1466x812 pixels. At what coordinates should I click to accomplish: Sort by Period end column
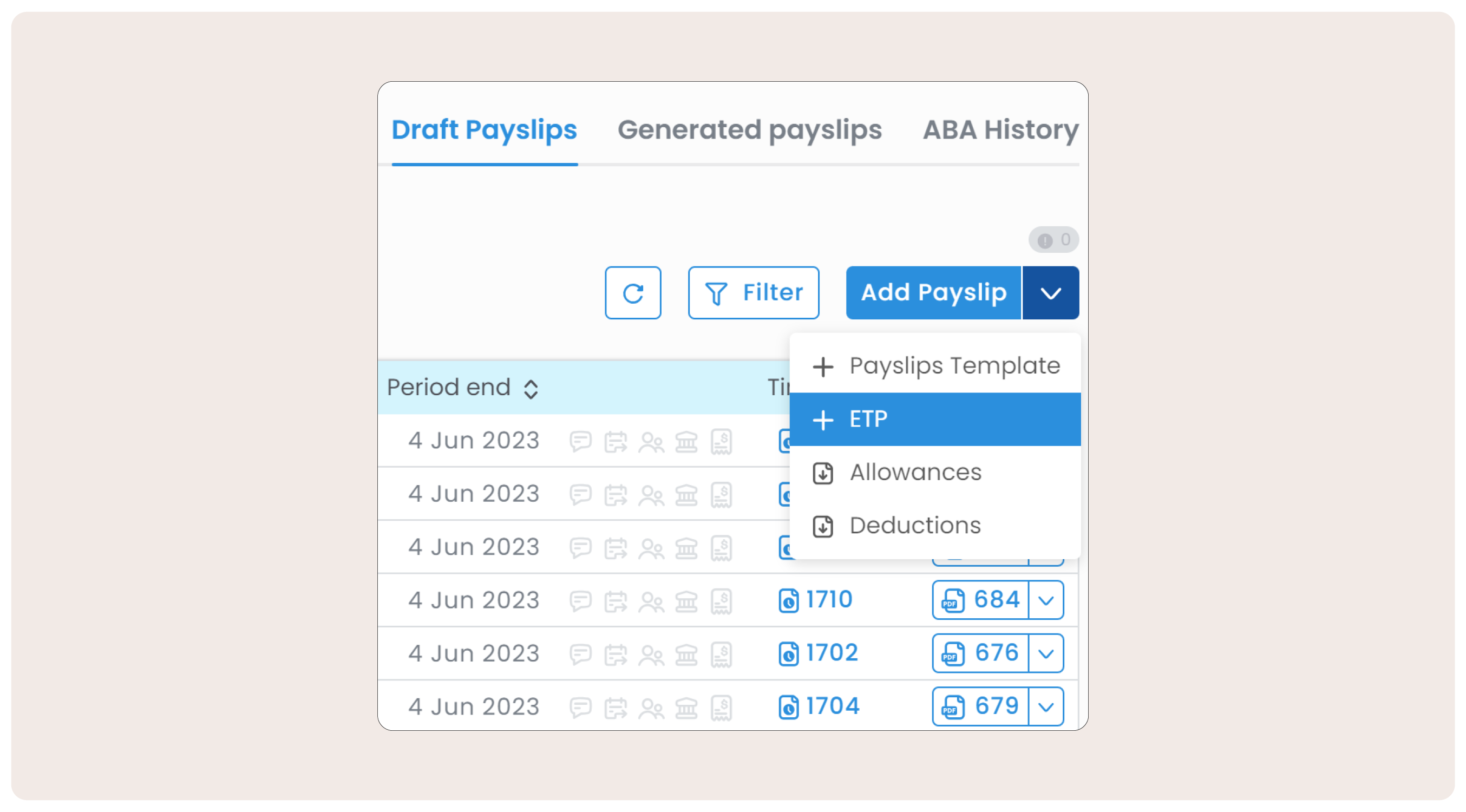click(x=531, y=389)
